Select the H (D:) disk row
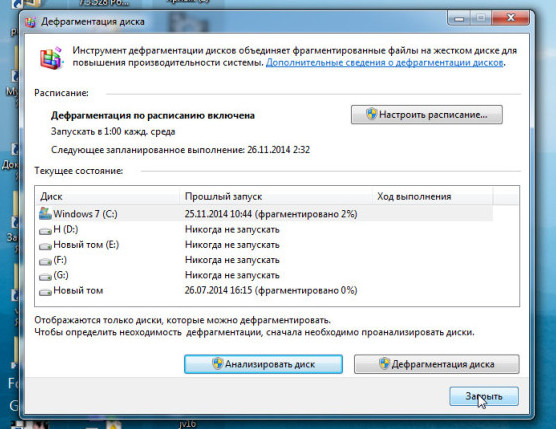The height and width of the screenshot is (429, 556). tap(264, 229)
